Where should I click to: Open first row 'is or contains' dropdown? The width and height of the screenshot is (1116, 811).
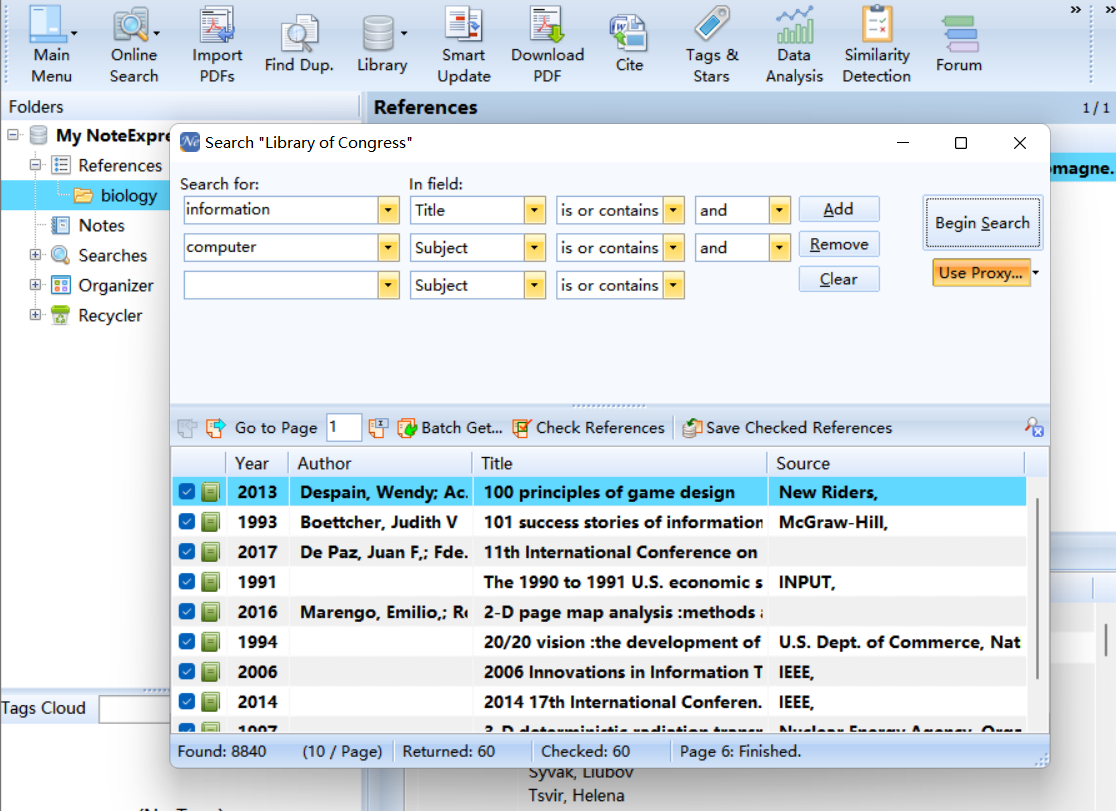[x=673, y=210]
